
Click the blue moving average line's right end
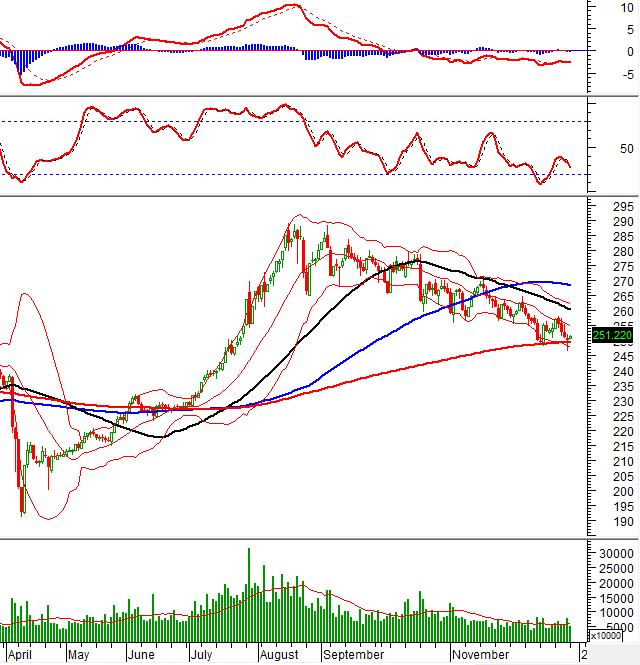(570, 284)
